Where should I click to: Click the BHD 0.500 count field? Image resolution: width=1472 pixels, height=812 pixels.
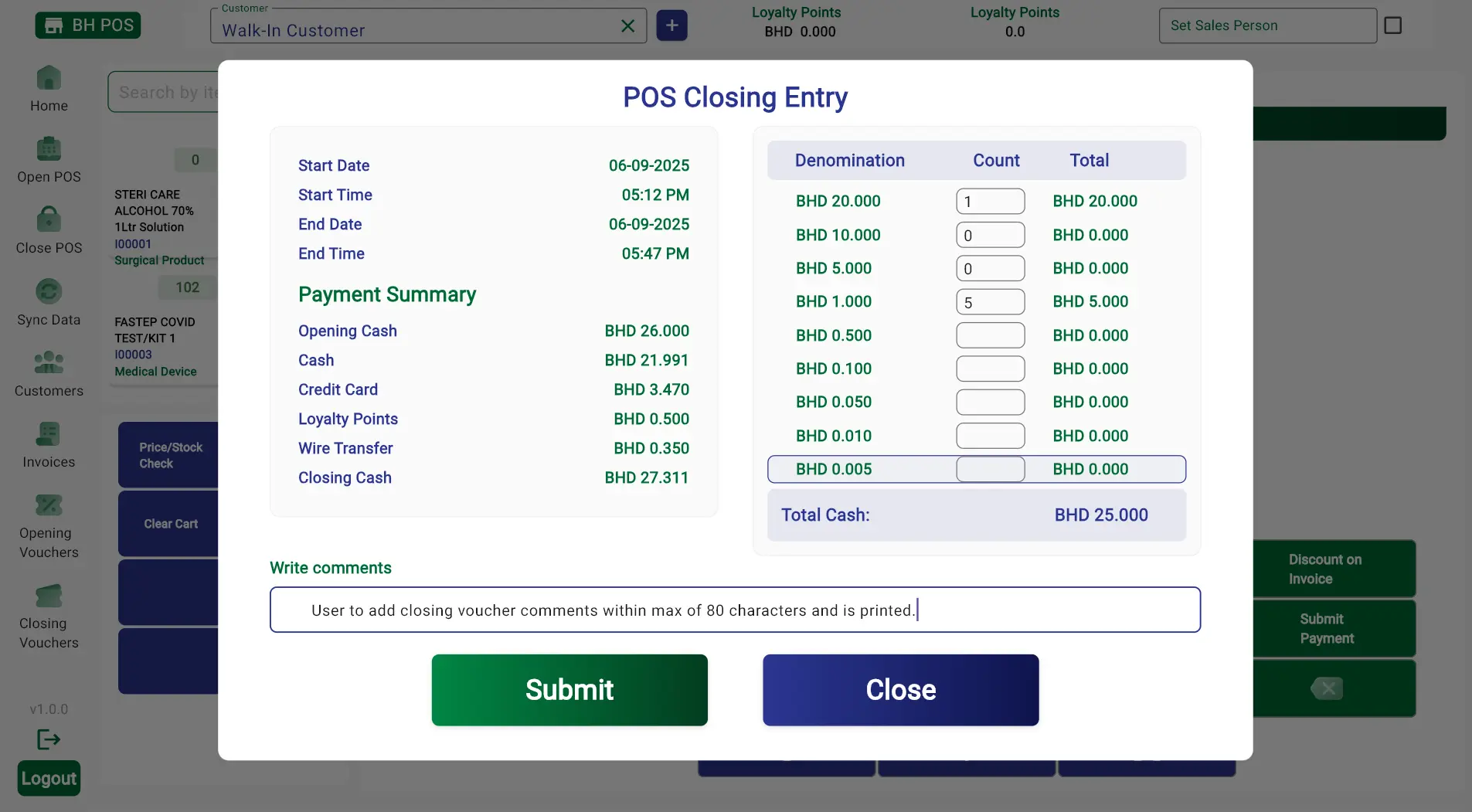[x=991, y=335]
